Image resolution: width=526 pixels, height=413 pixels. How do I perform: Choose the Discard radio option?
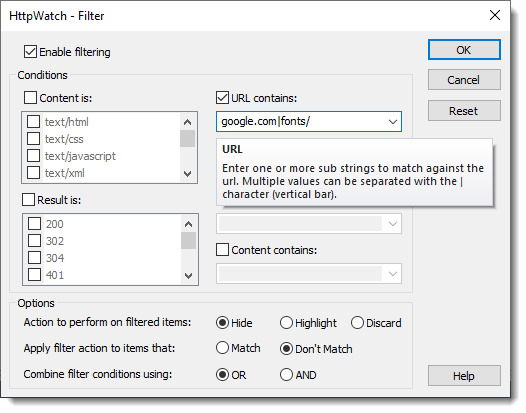pyautogui.click(x=357, y=323)
